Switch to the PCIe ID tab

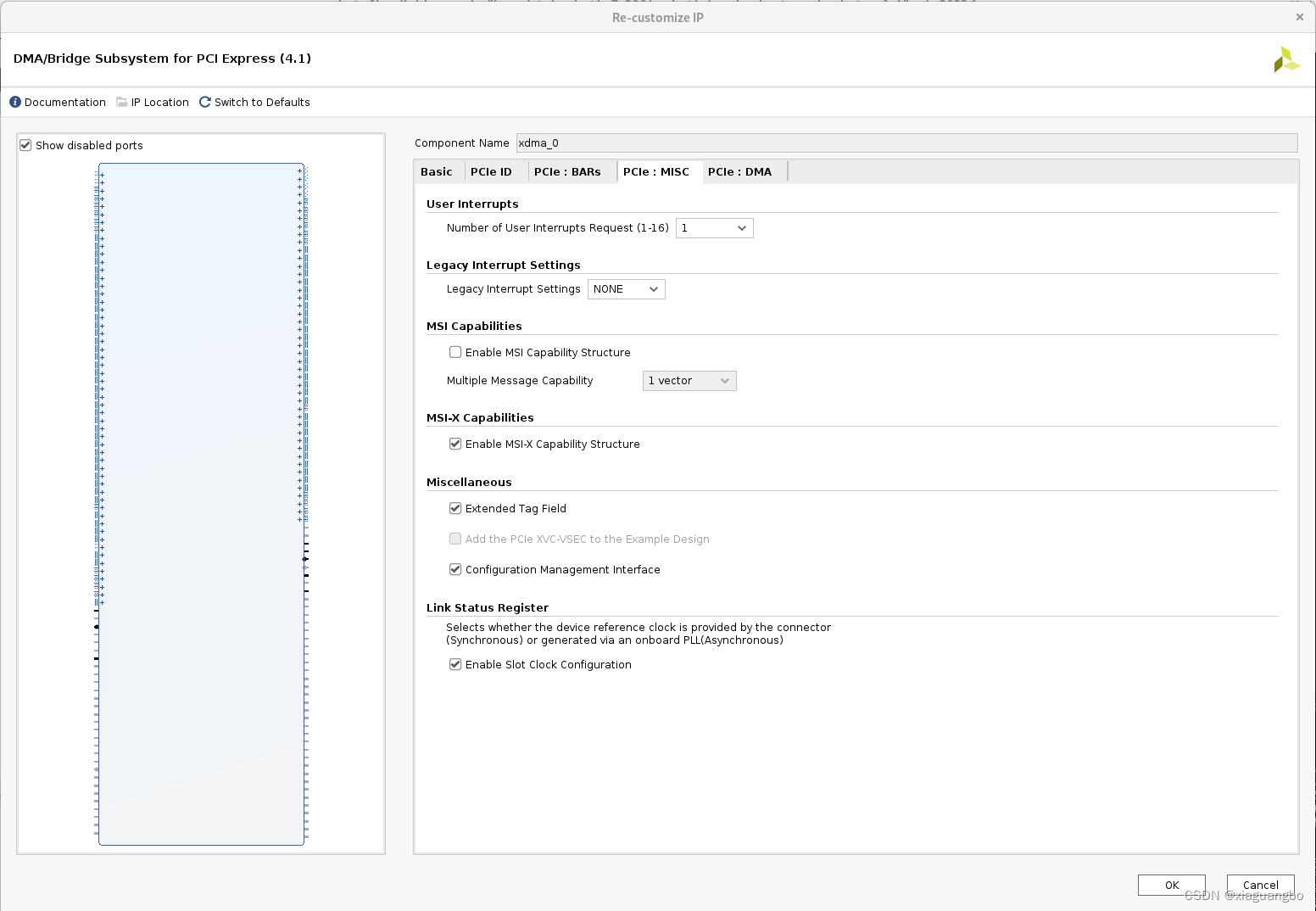click(x=491, y=171)
